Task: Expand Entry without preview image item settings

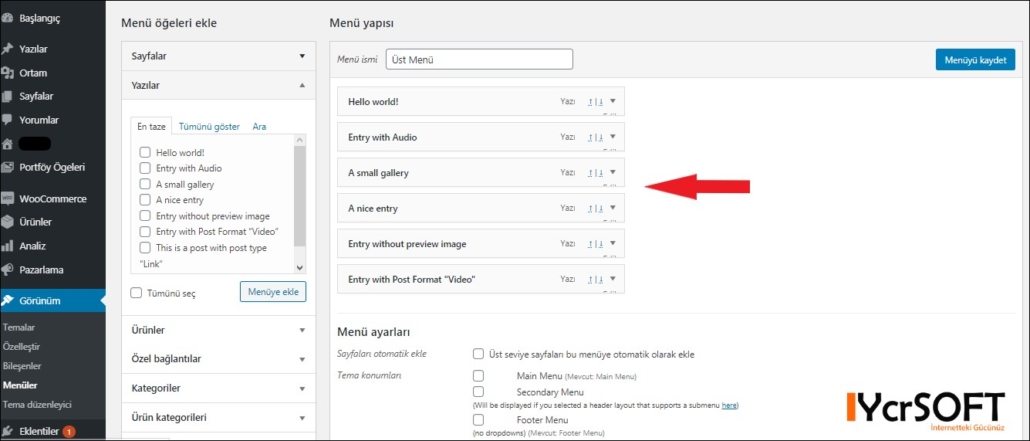Action: (x=613, y=243)
